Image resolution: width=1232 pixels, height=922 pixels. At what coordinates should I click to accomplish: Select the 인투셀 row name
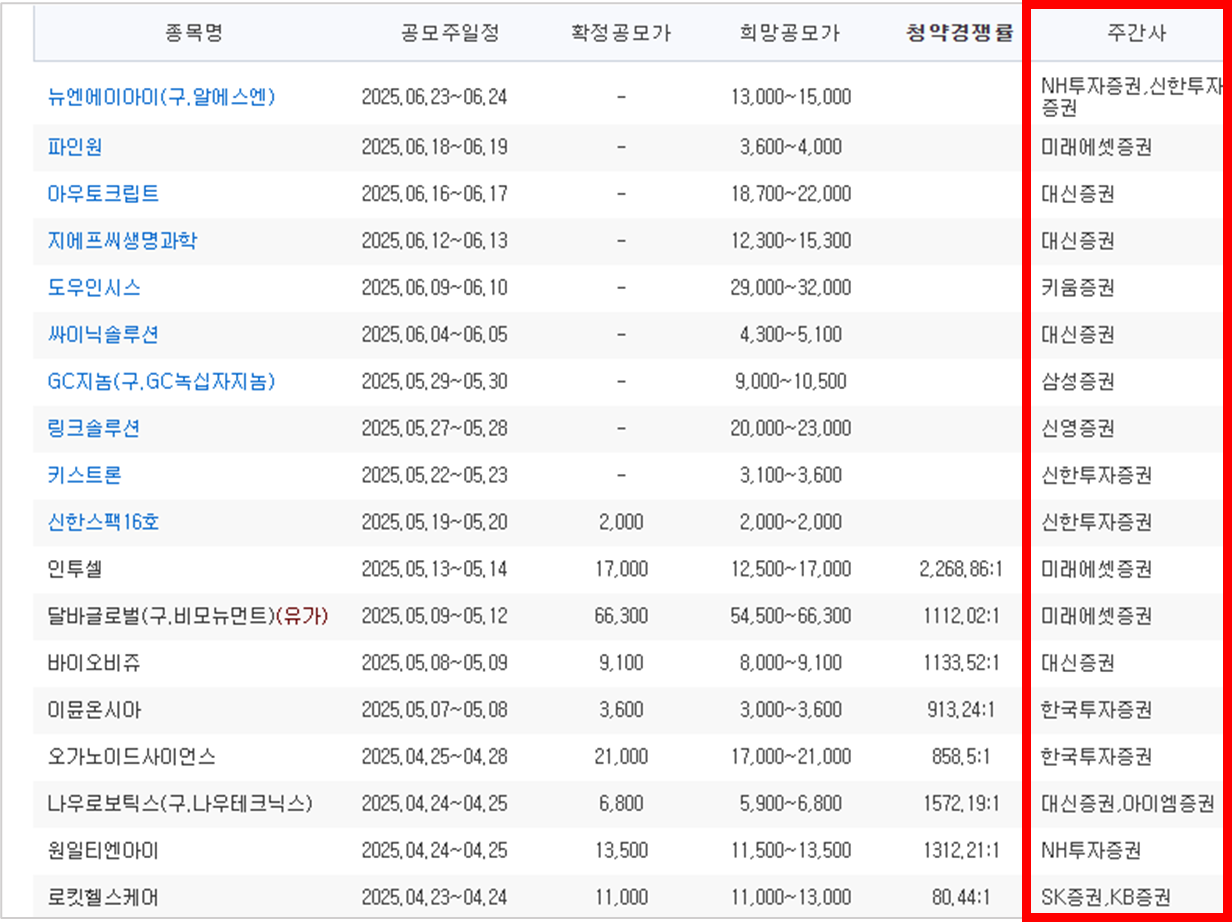click(75, 569)
